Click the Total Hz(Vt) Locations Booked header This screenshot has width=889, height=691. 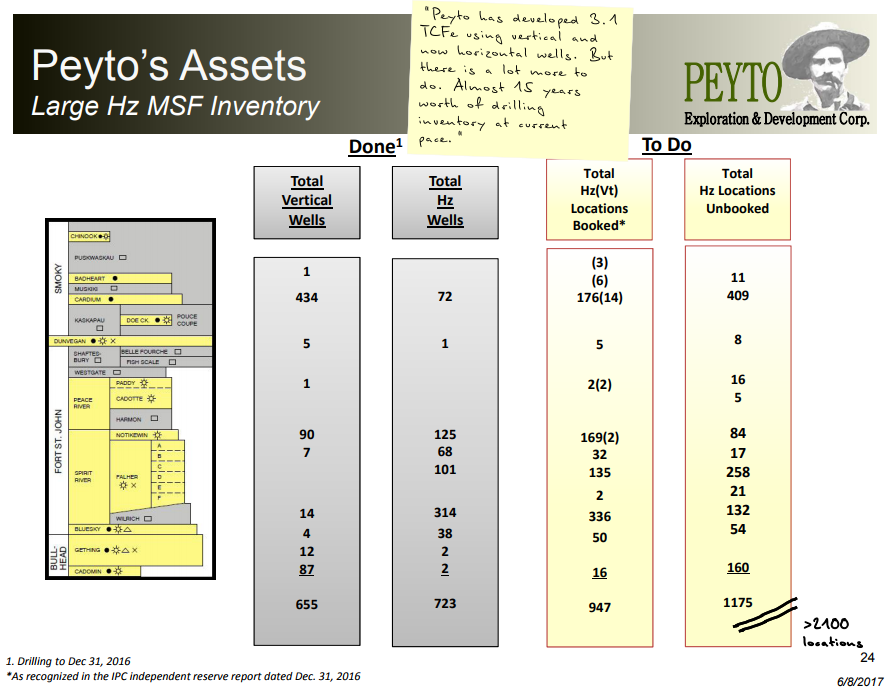click(x=599, y=200)
